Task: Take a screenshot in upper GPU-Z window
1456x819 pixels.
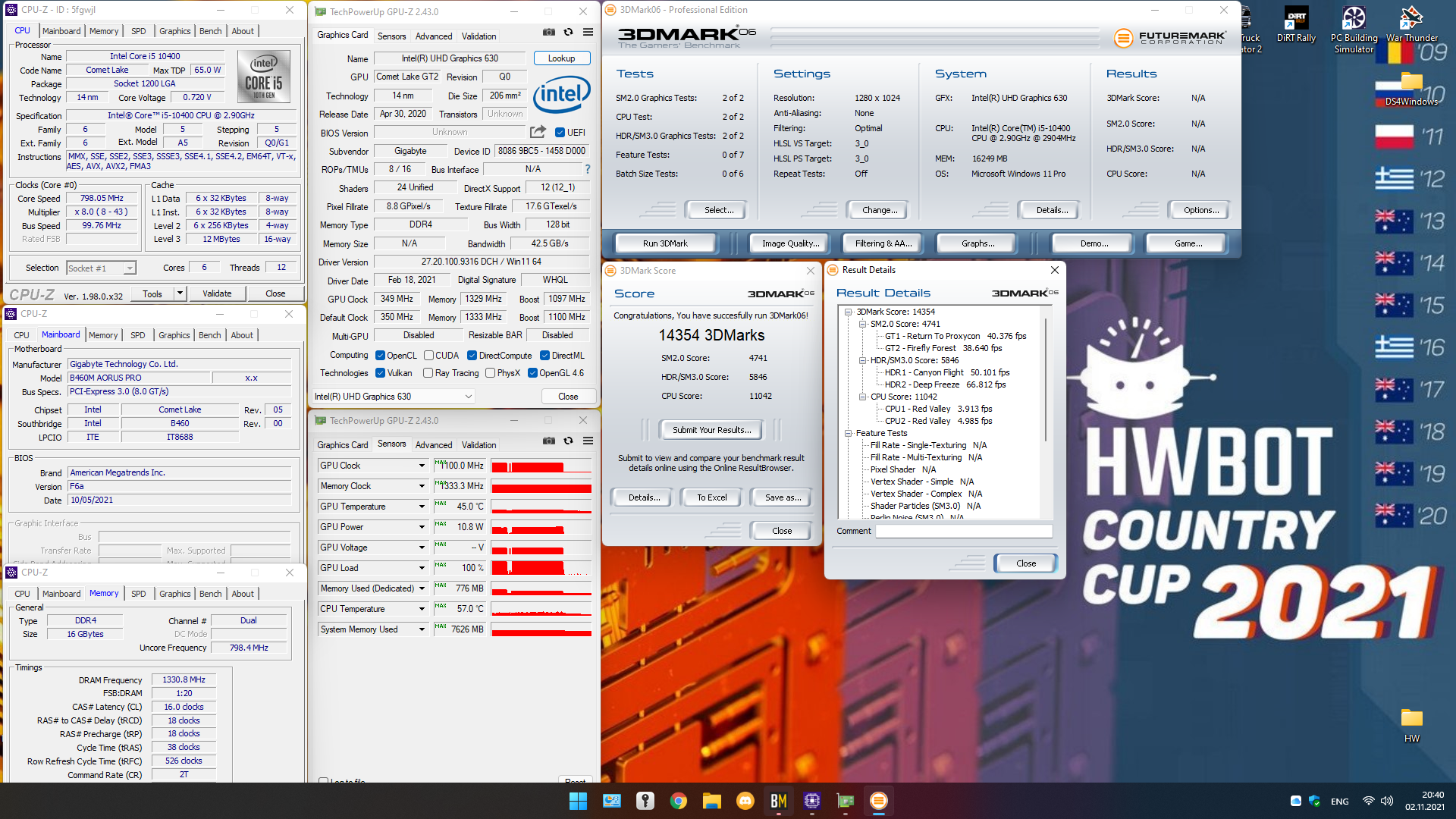Action: click(x=548, y=33)
